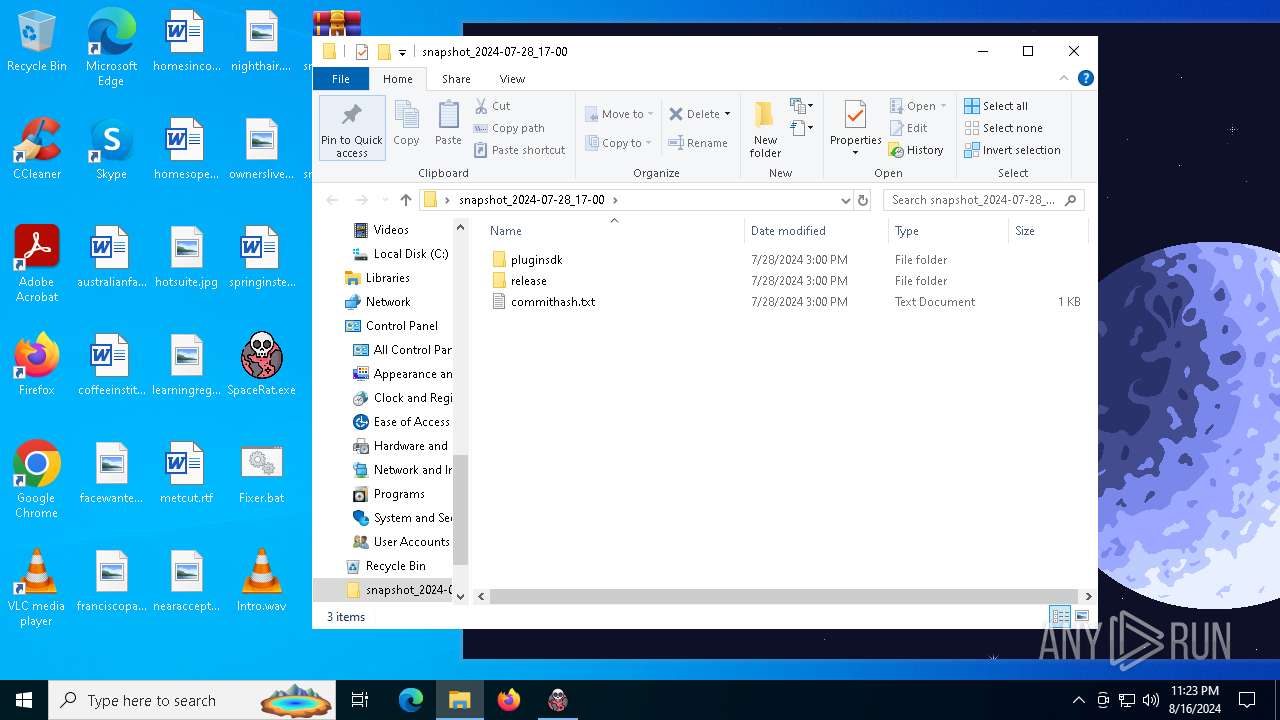
Task: Expand Delete options arrow
Action: [727, 114]
